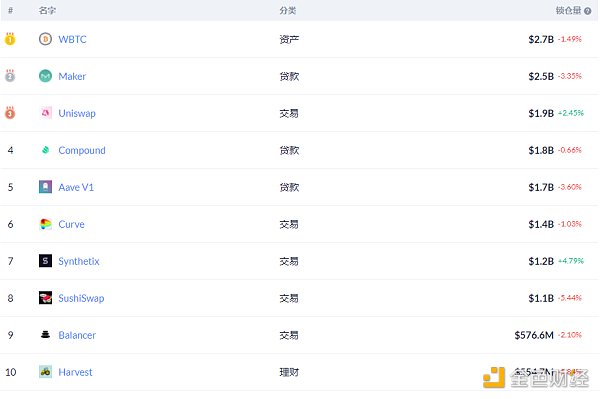This screenshot has width=600, height=399.
Task: Click the 名字 column header
Action: tap(47, 11)
